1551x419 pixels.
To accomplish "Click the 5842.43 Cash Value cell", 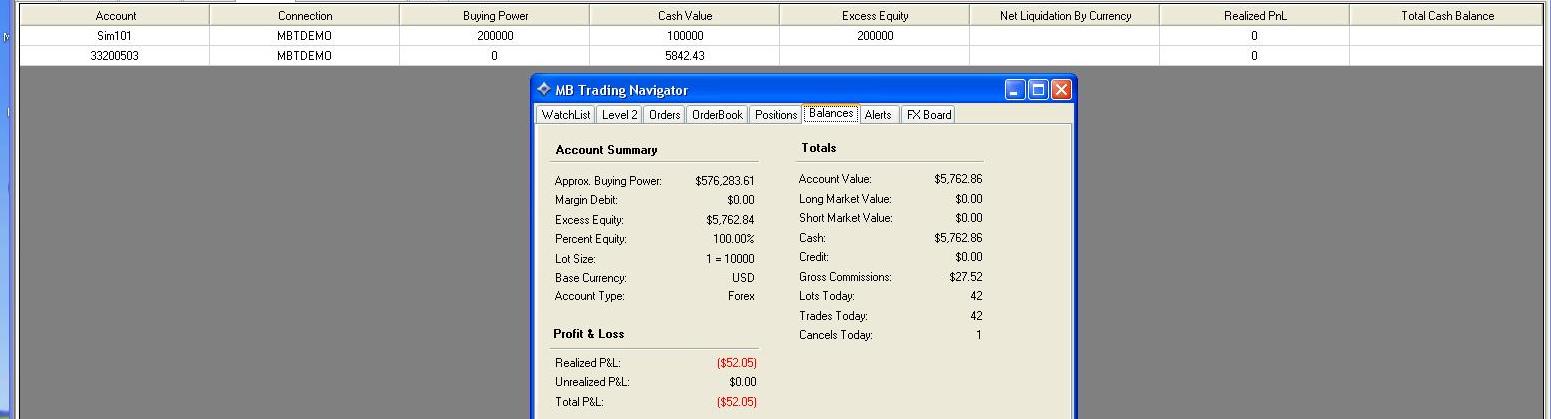I will [685, 56].
